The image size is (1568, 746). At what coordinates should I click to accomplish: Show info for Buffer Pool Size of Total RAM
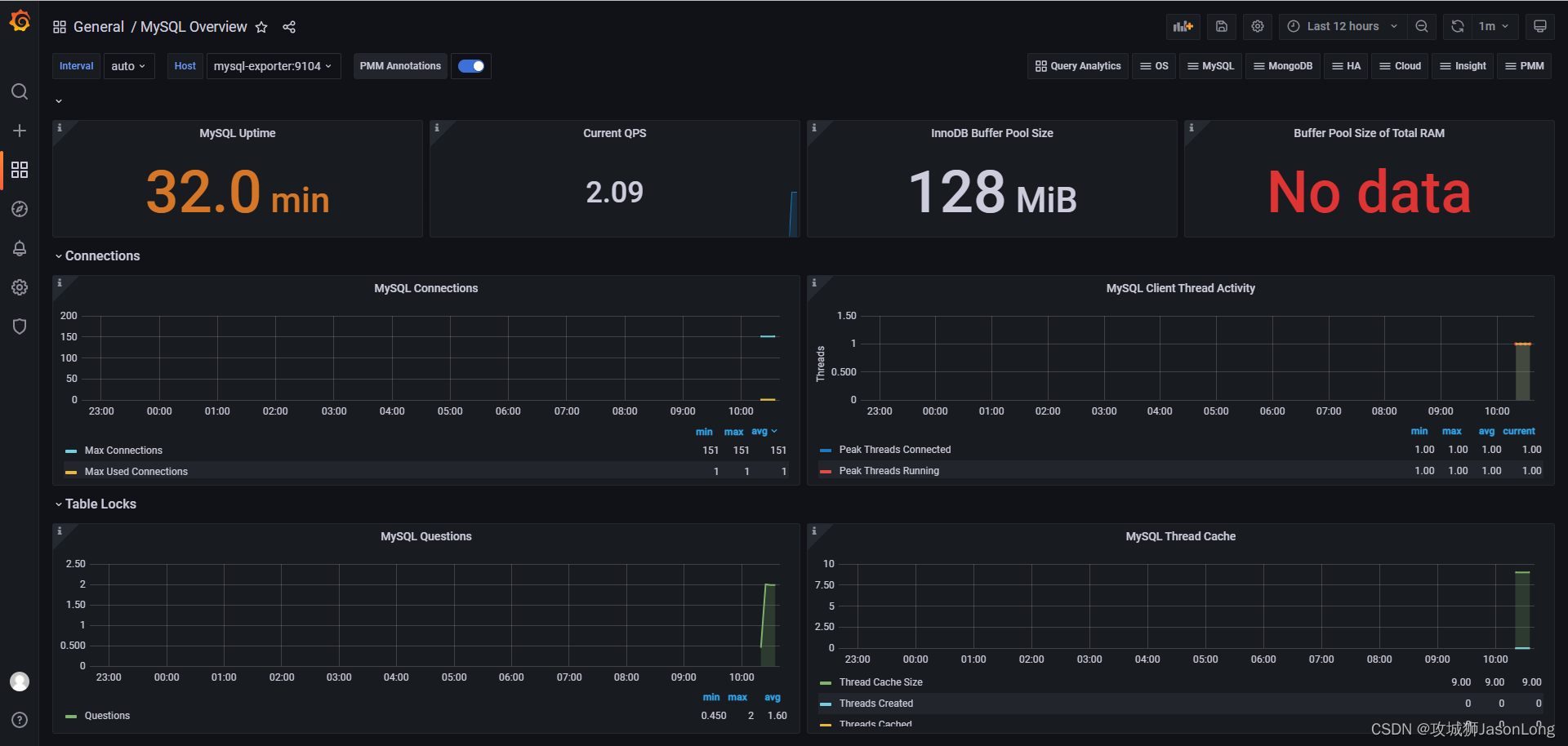(1192, 127)
